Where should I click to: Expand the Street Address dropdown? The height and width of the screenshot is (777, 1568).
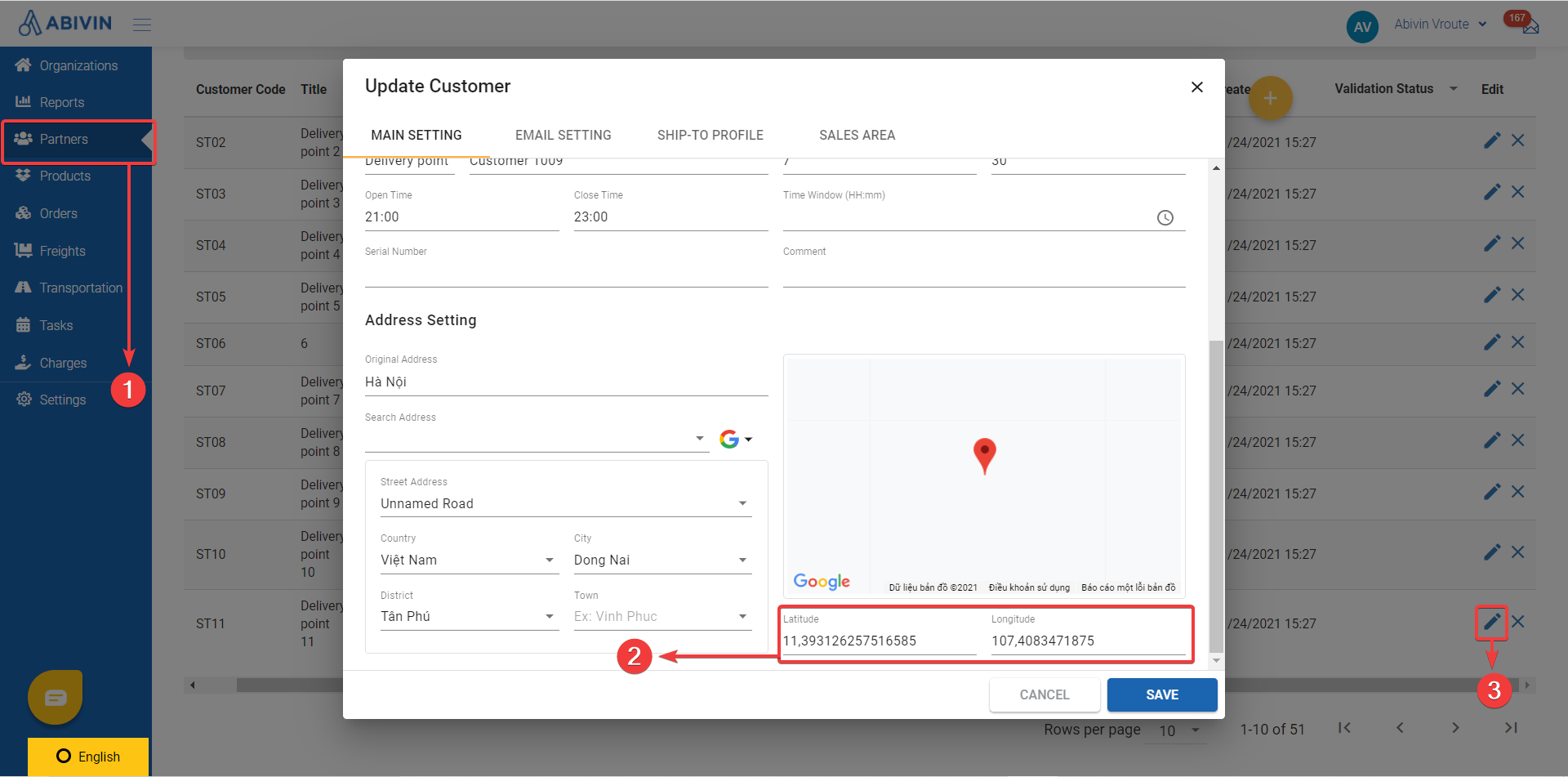point(742,503)
